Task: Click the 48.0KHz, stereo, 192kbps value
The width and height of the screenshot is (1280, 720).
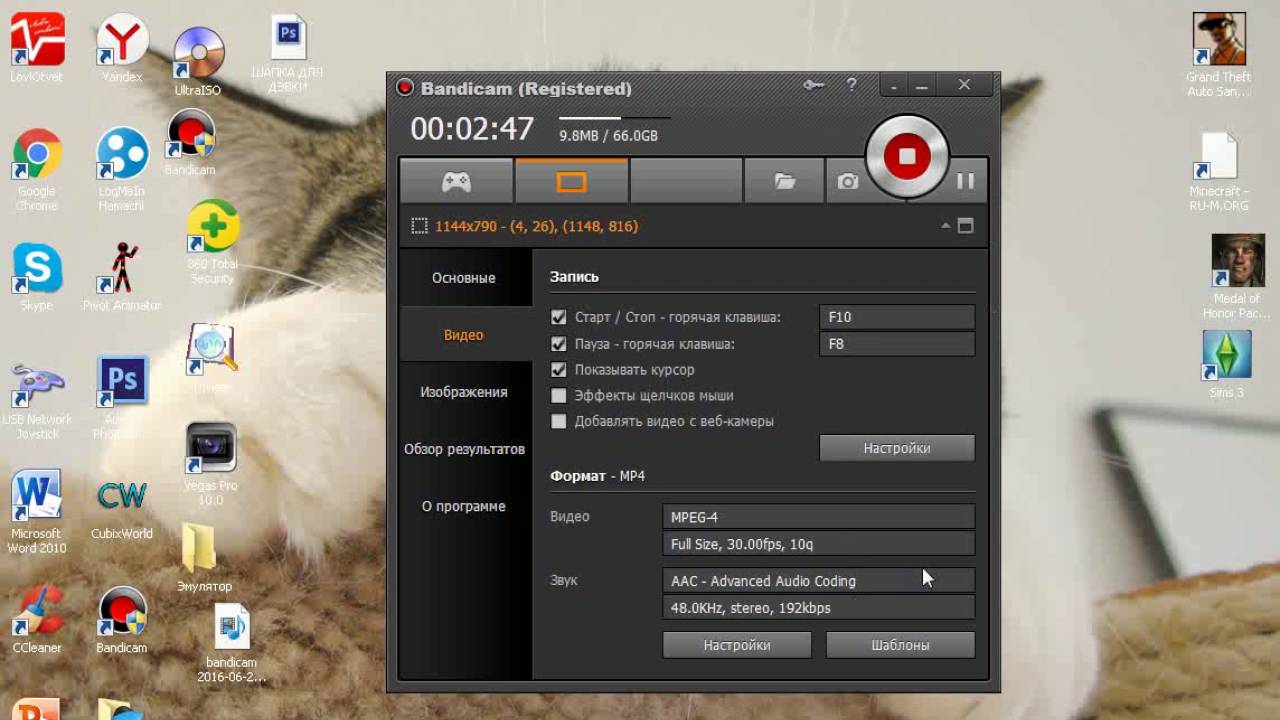Action: point(819,608)
